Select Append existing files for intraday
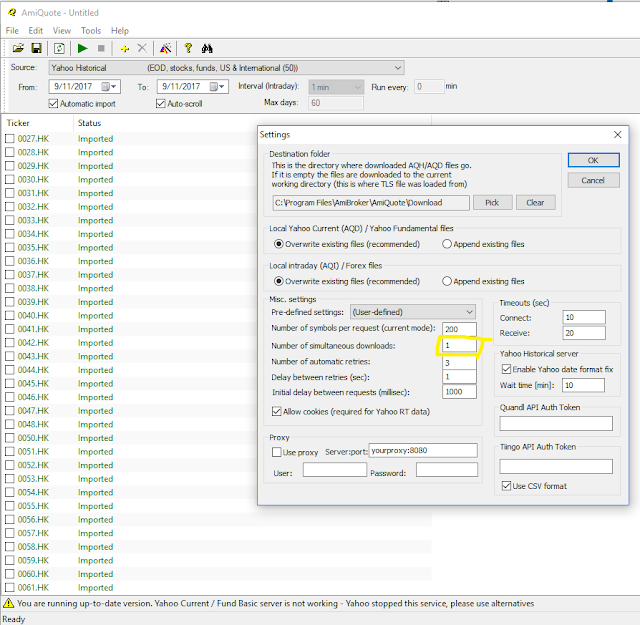640x625 pixels. pyautogui.click(x=447, y=281)
